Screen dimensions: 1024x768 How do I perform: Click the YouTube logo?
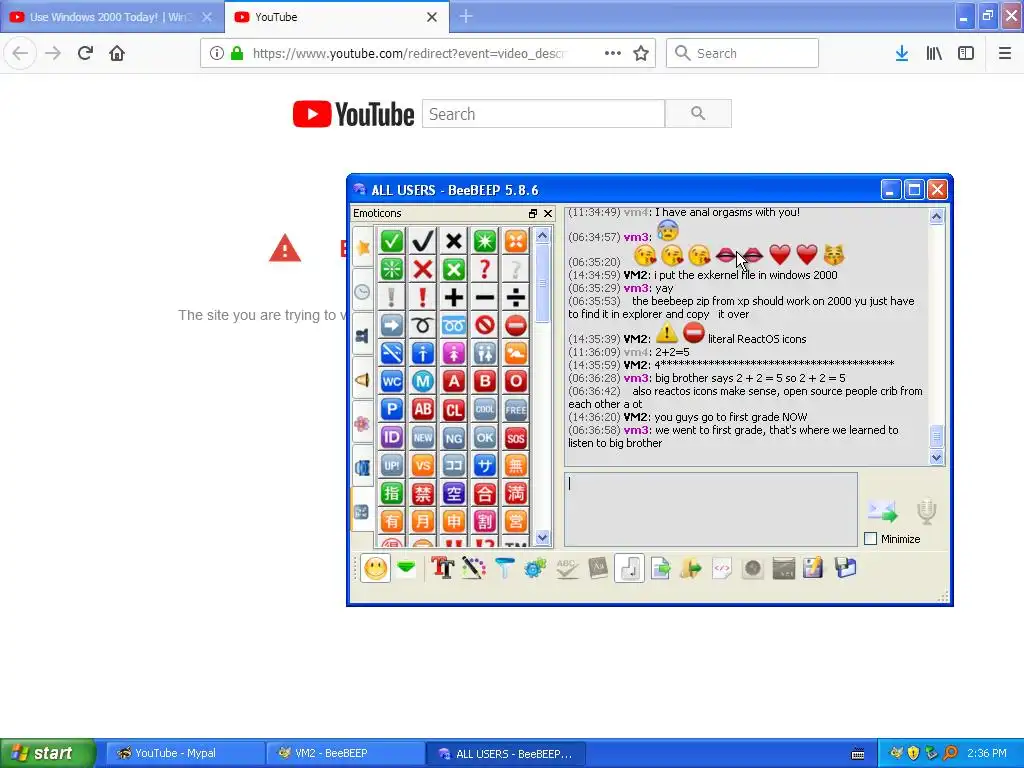coord(353,114)
